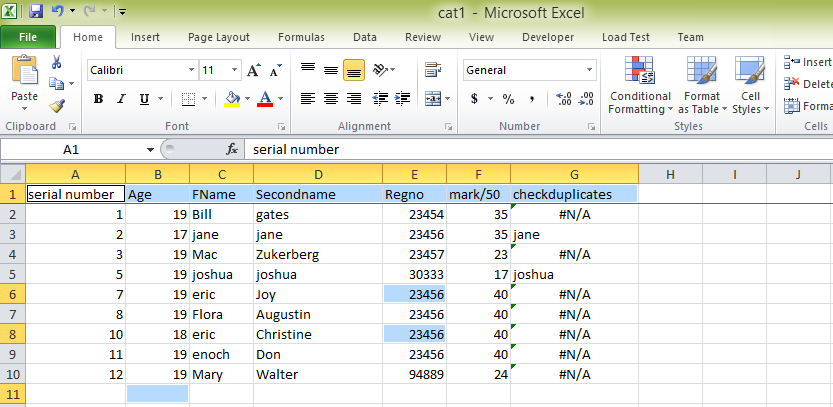Open the Paste options arrow
The width and height of the screenshot is (833, 407).
[x=24, y=109]
